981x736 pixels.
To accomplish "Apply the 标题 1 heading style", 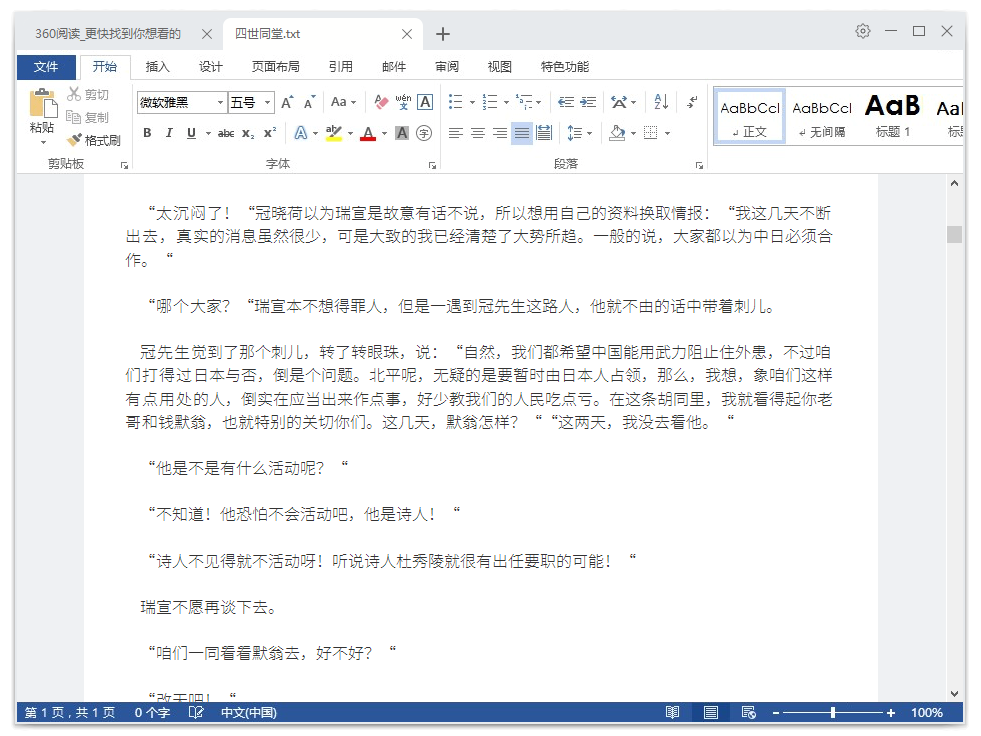I will point(892,116).
